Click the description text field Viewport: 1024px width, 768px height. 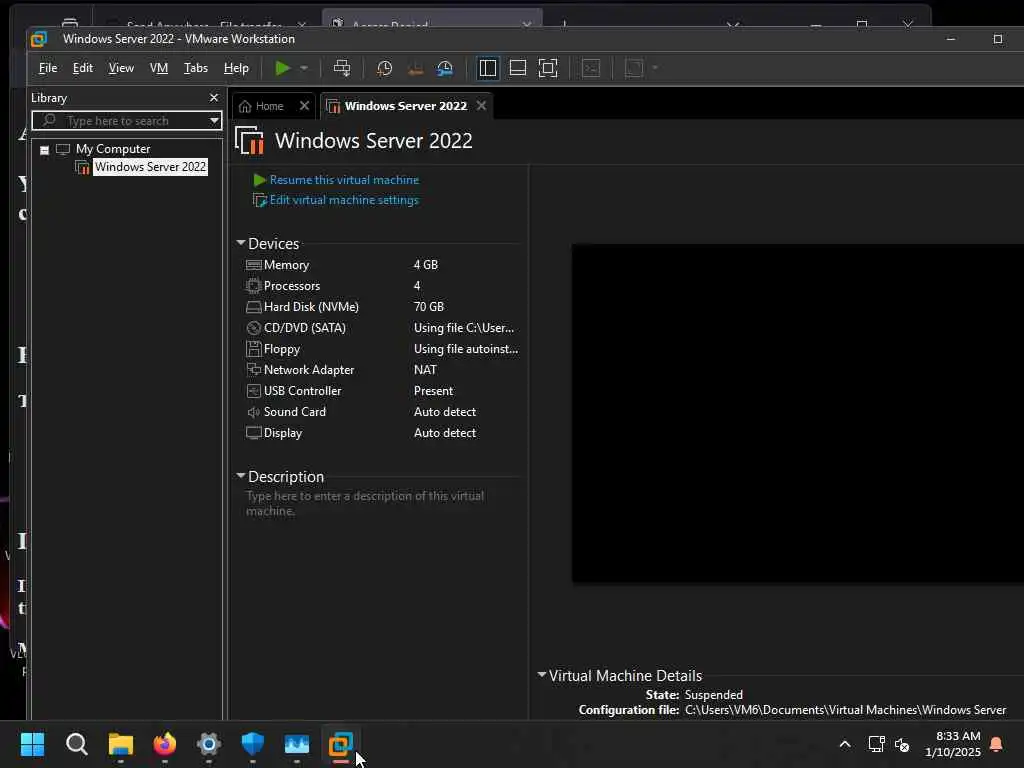381,504
